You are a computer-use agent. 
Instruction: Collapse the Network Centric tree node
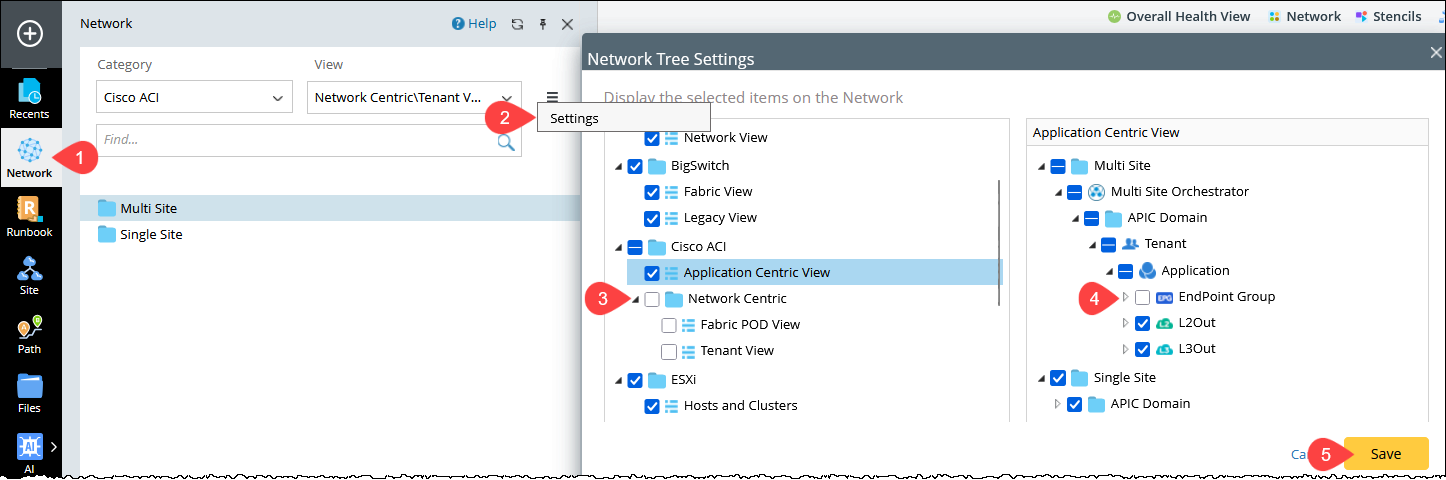(635, 300)
